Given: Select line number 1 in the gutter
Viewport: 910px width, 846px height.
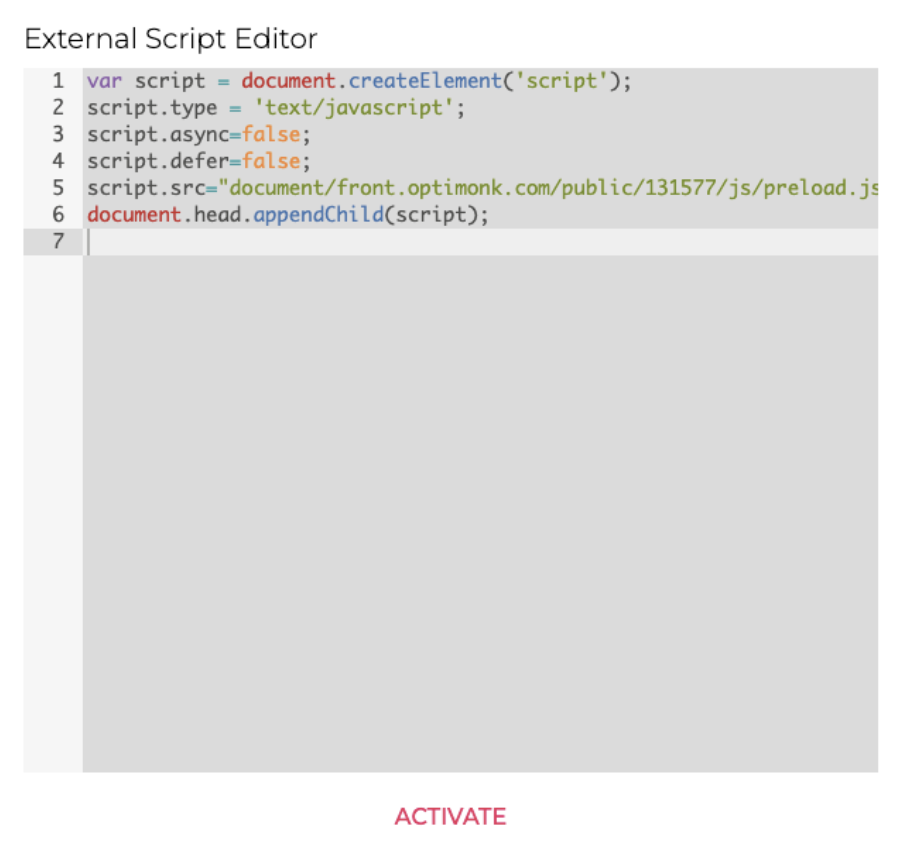Looking at the screenshot, I should point(58,81).
